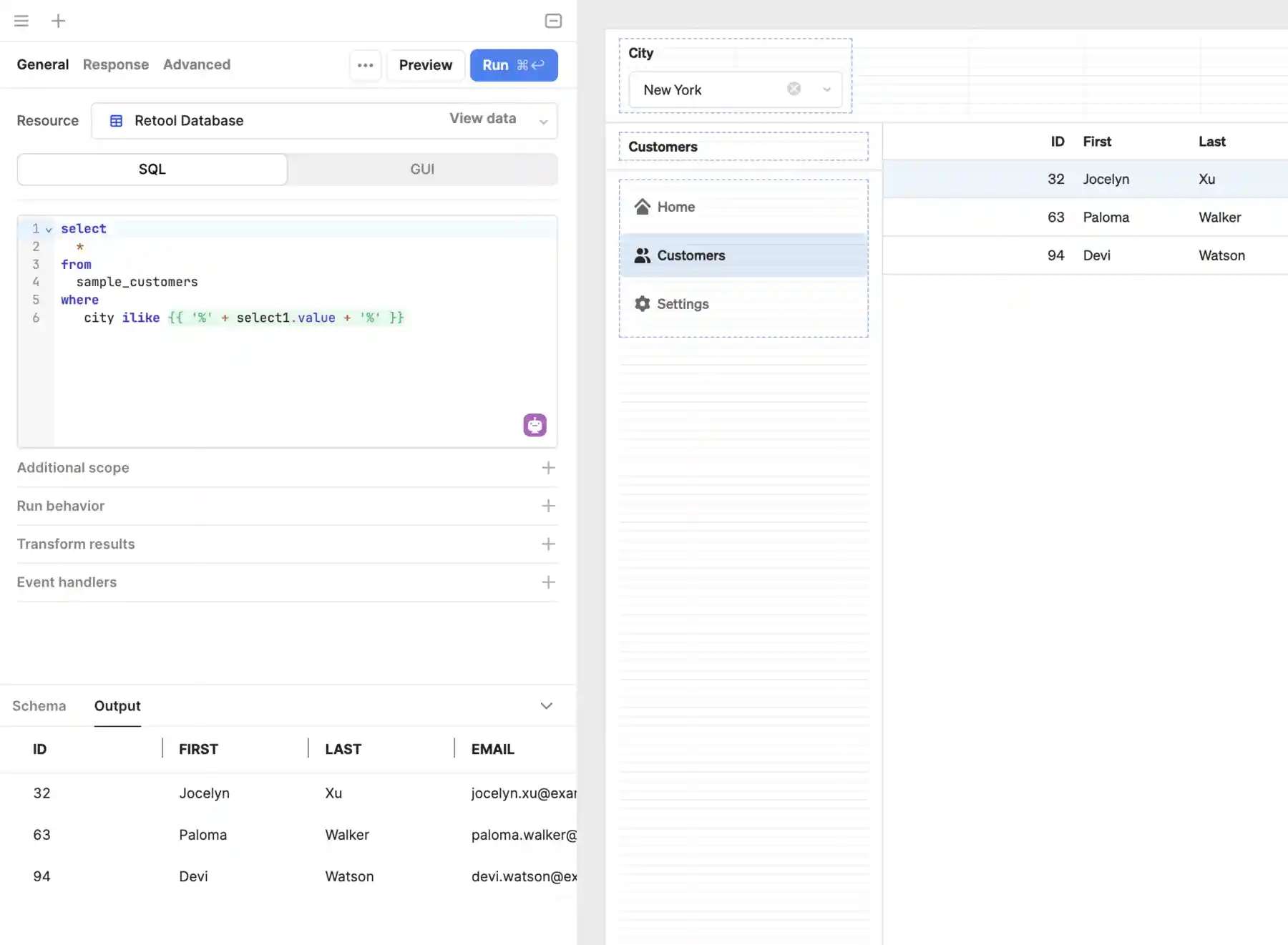
Task: Open the three-dots more options menu
Action: tap(366, 65)
